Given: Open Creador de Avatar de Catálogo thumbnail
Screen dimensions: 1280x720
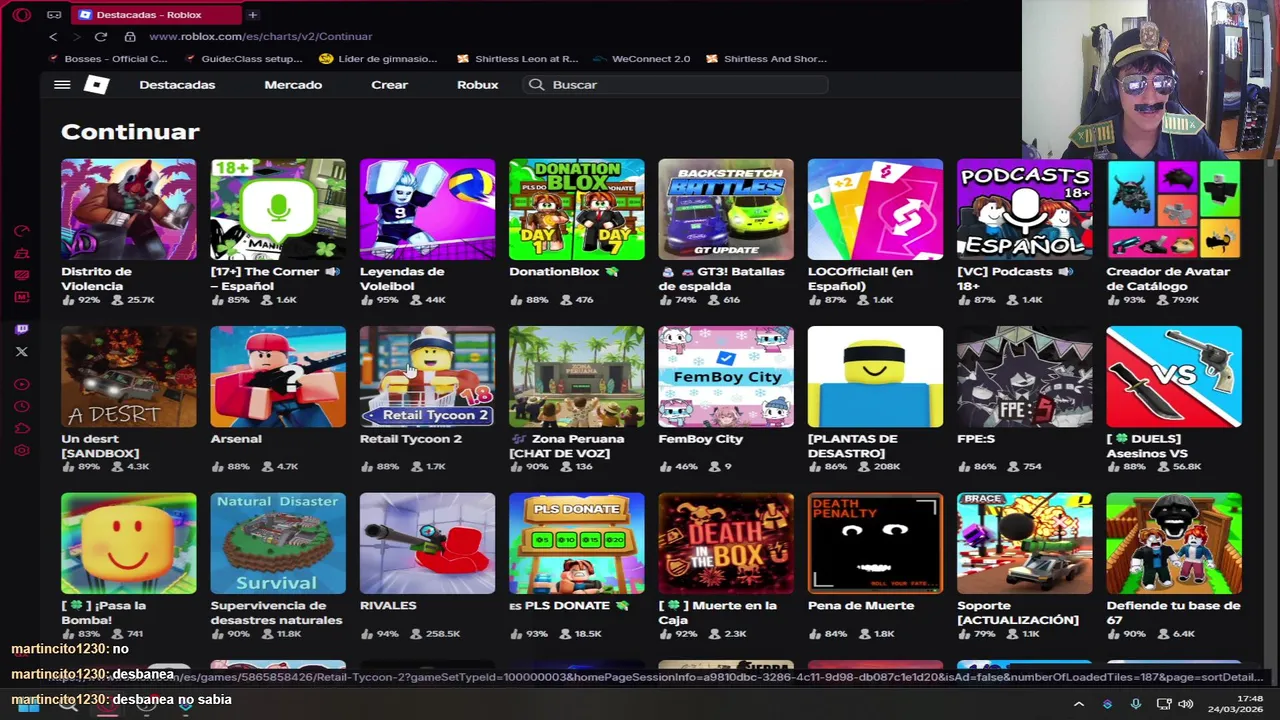Looking at the screenshot, I should click(1174, 209).
